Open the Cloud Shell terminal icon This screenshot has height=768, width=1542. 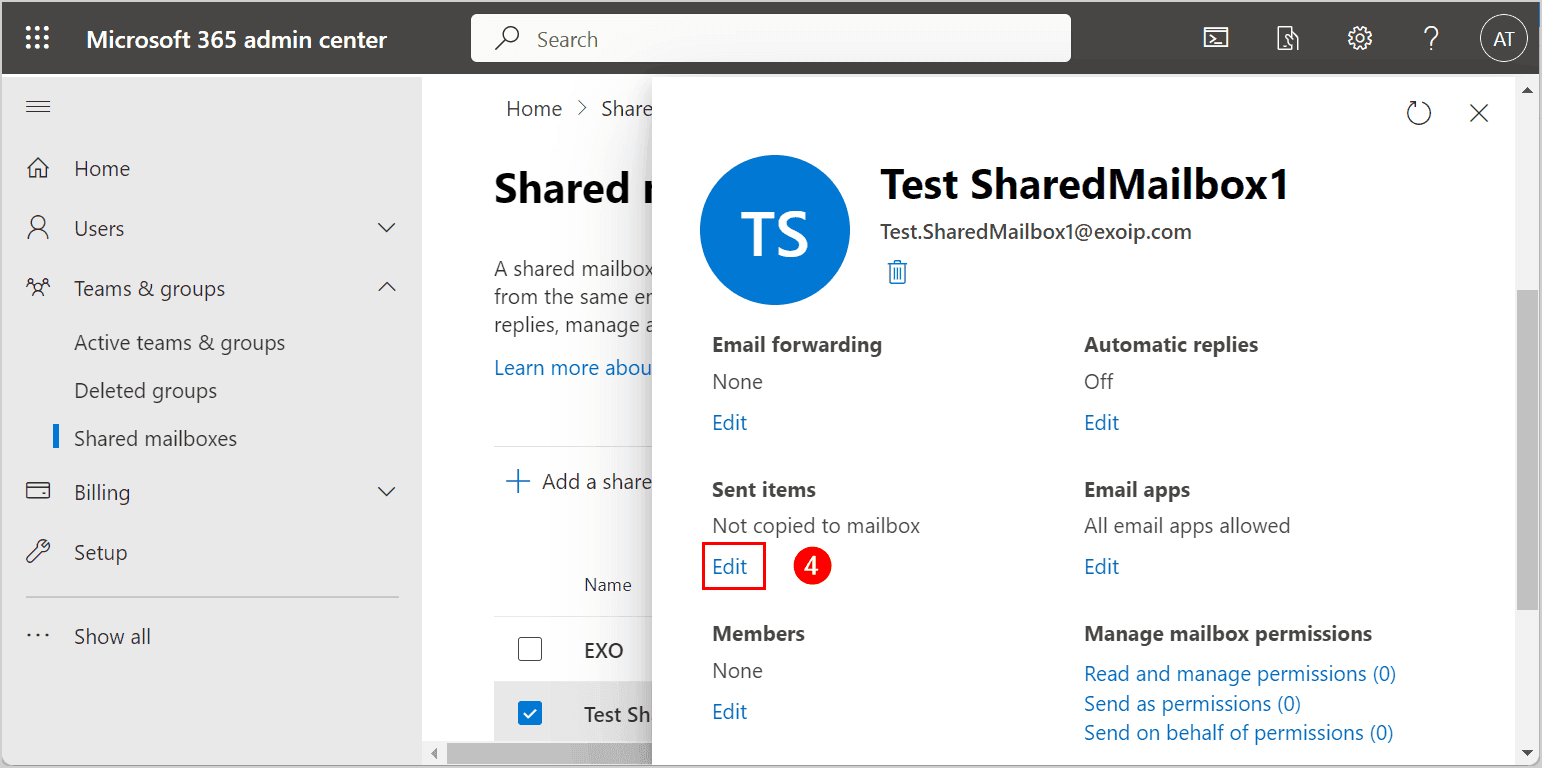[1215, 39]
